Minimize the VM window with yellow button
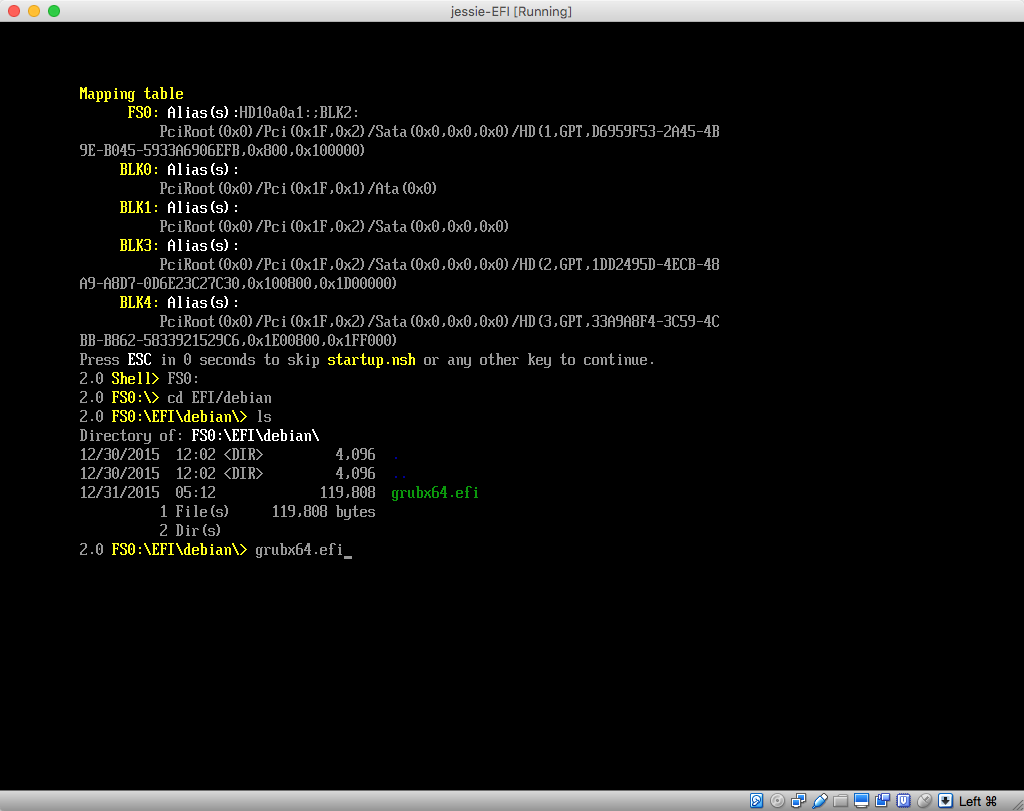This screenshot has height=811, width=1024. pyautogui.click(x=34, y=11)
